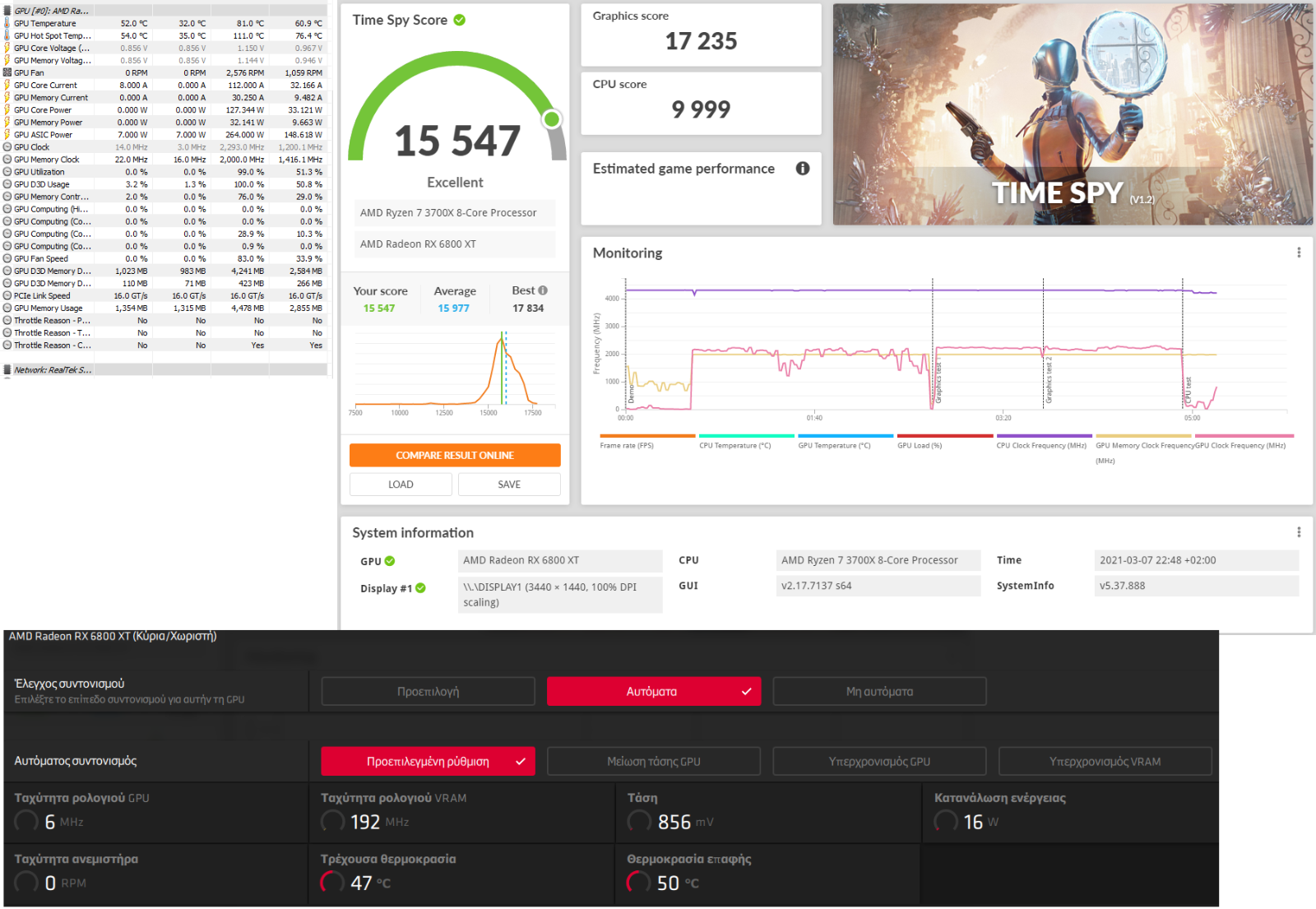Screen dimensions: 1316x909
Task: Choose Υπερχρονισμός VRAM overclock preset
Action: tap(1105, 761)
